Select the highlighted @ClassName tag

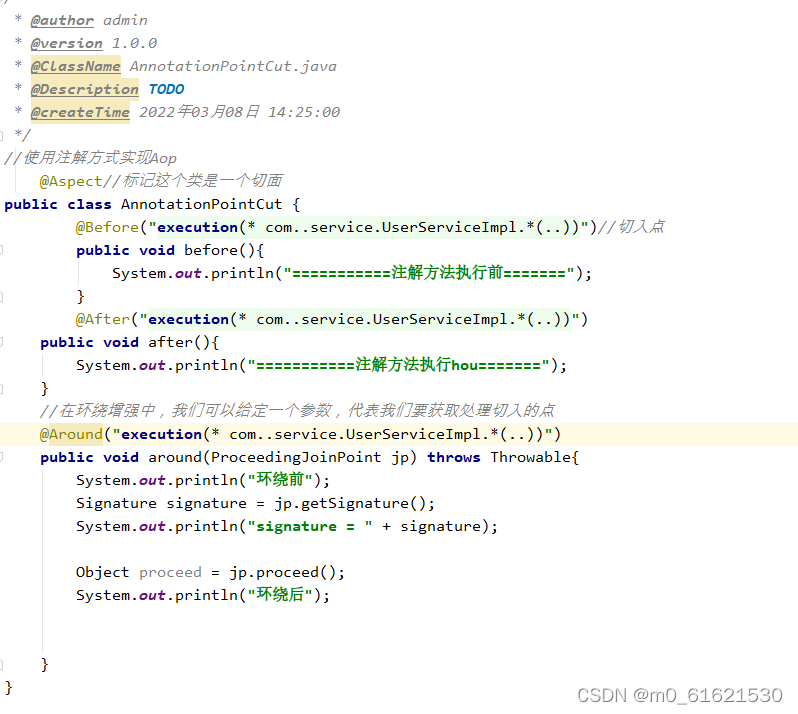point(75,66)
